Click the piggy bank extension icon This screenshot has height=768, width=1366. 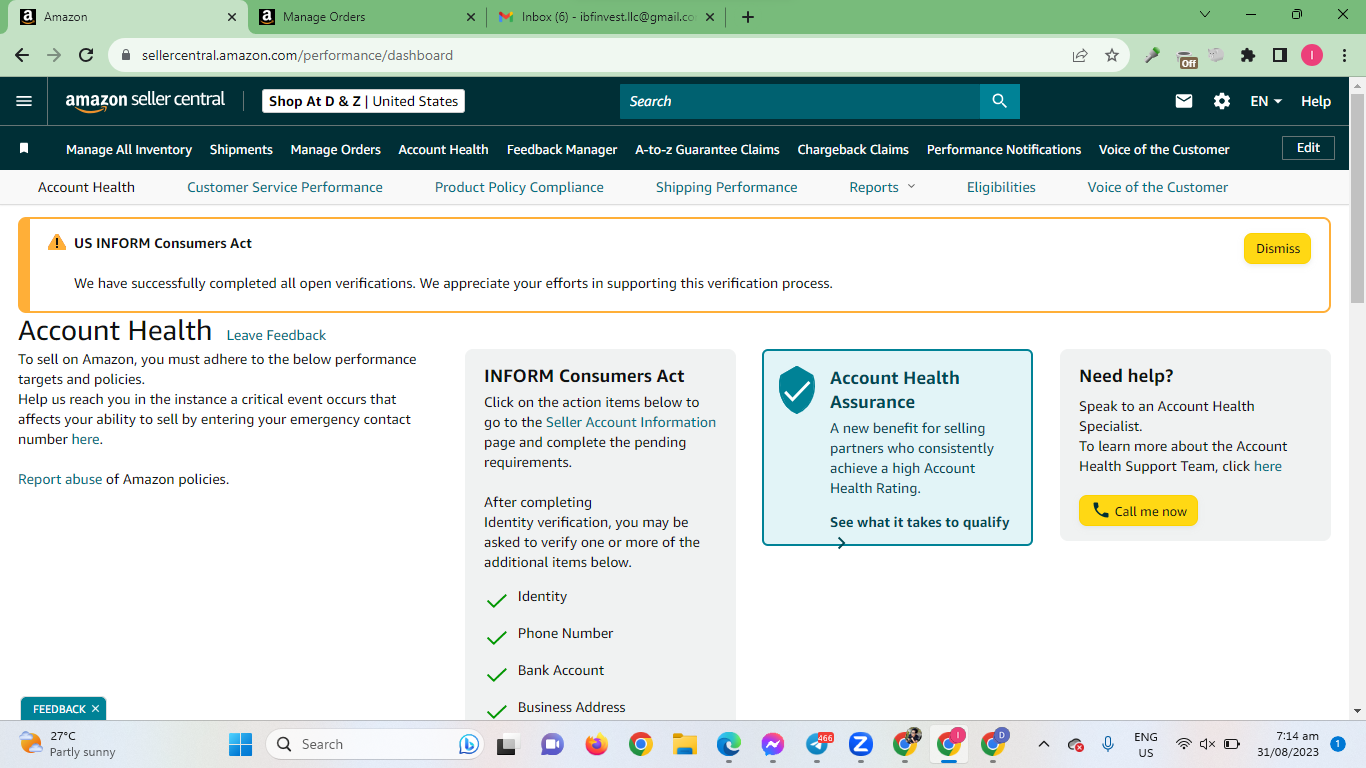coord(1216,55)
